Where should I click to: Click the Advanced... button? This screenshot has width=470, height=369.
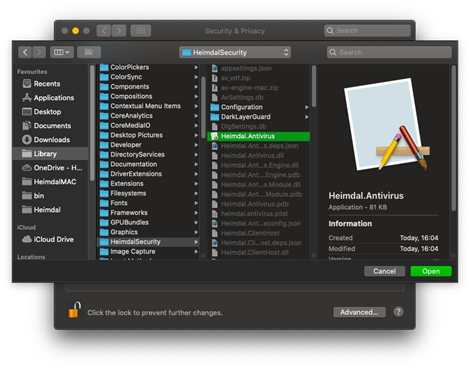point(359,312)
